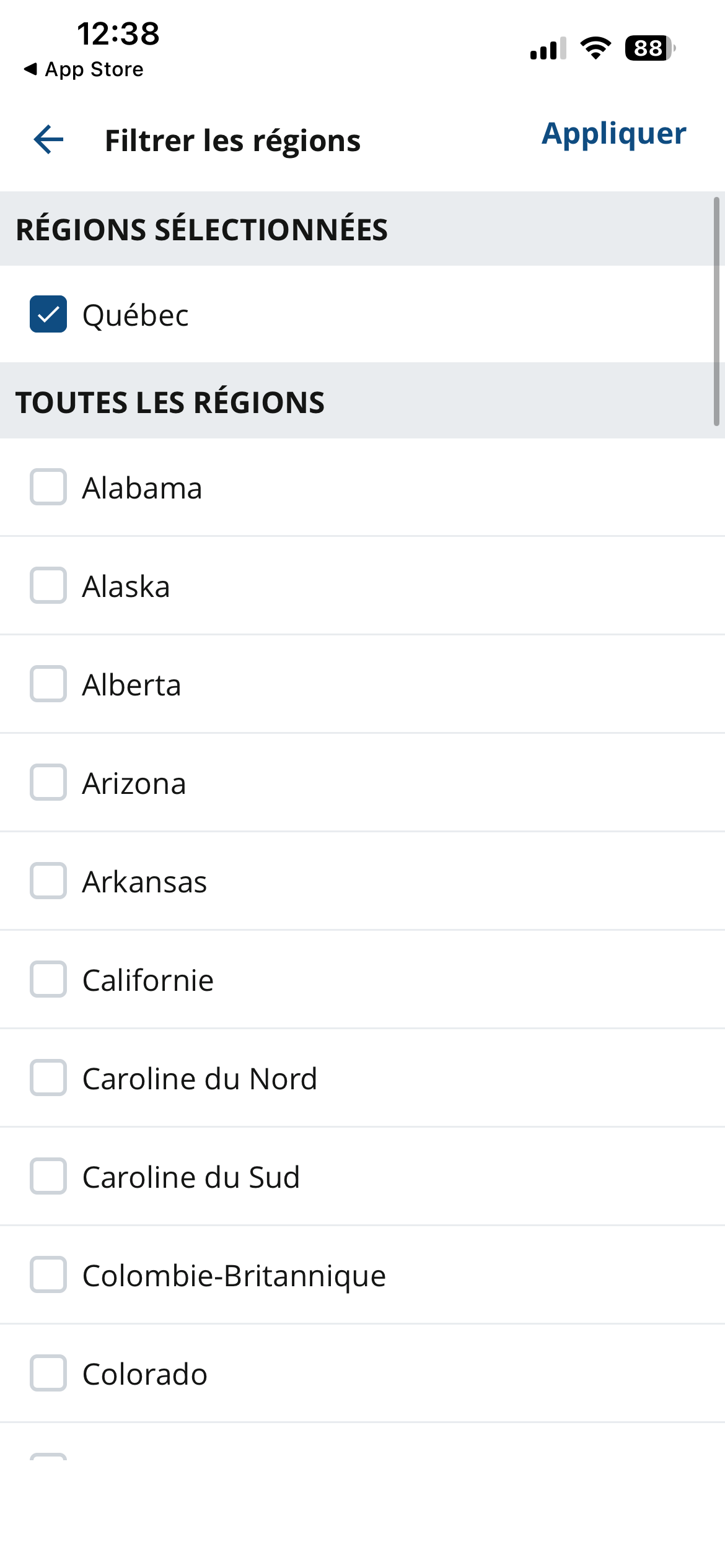Tick the Arizona checkbox
Image resolution: width=725 pixels, height=1568 pixels.
(48, 783)
